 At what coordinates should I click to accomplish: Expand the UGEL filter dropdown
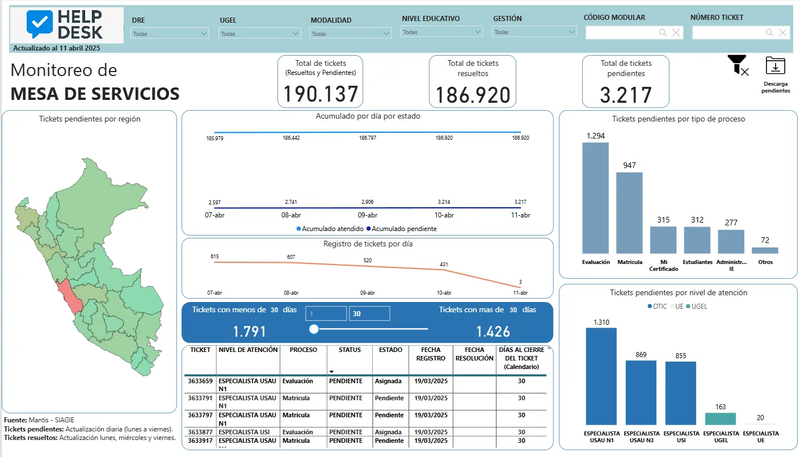pyautogui.click(x=257, y=33)
